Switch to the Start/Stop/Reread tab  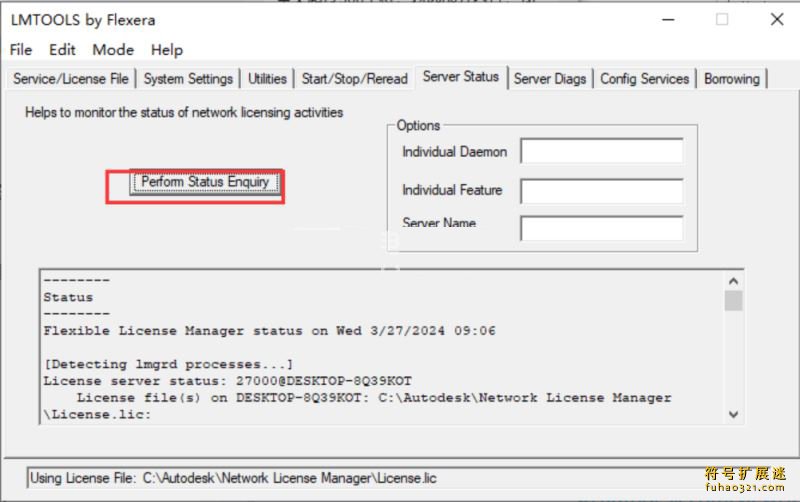(355, 79)
